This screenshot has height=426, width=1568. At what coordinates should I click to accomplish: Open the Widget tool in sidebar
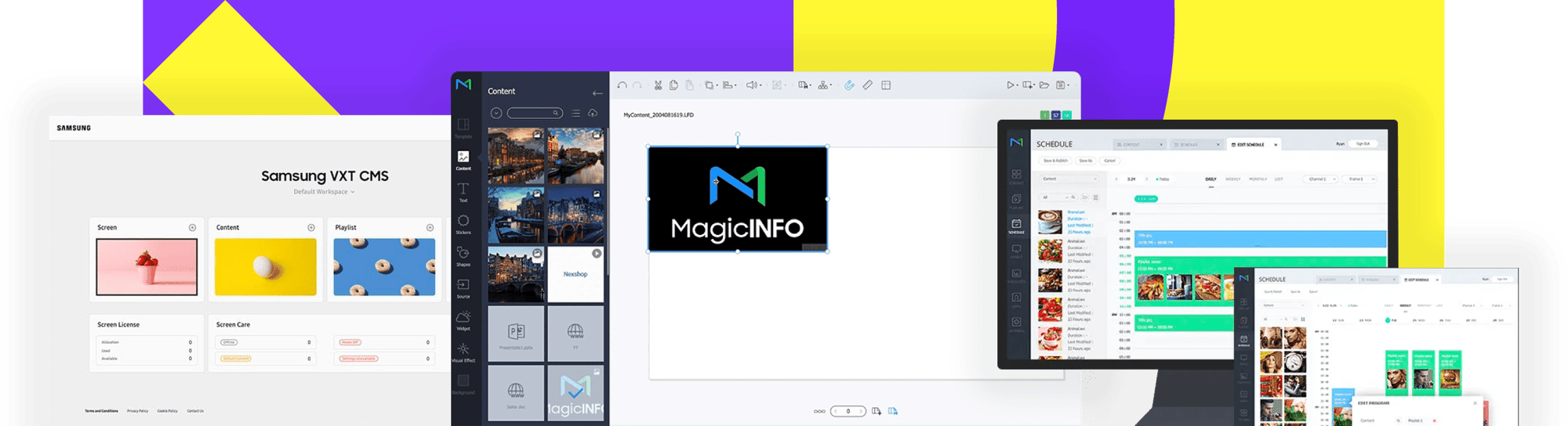click(463, 321)
